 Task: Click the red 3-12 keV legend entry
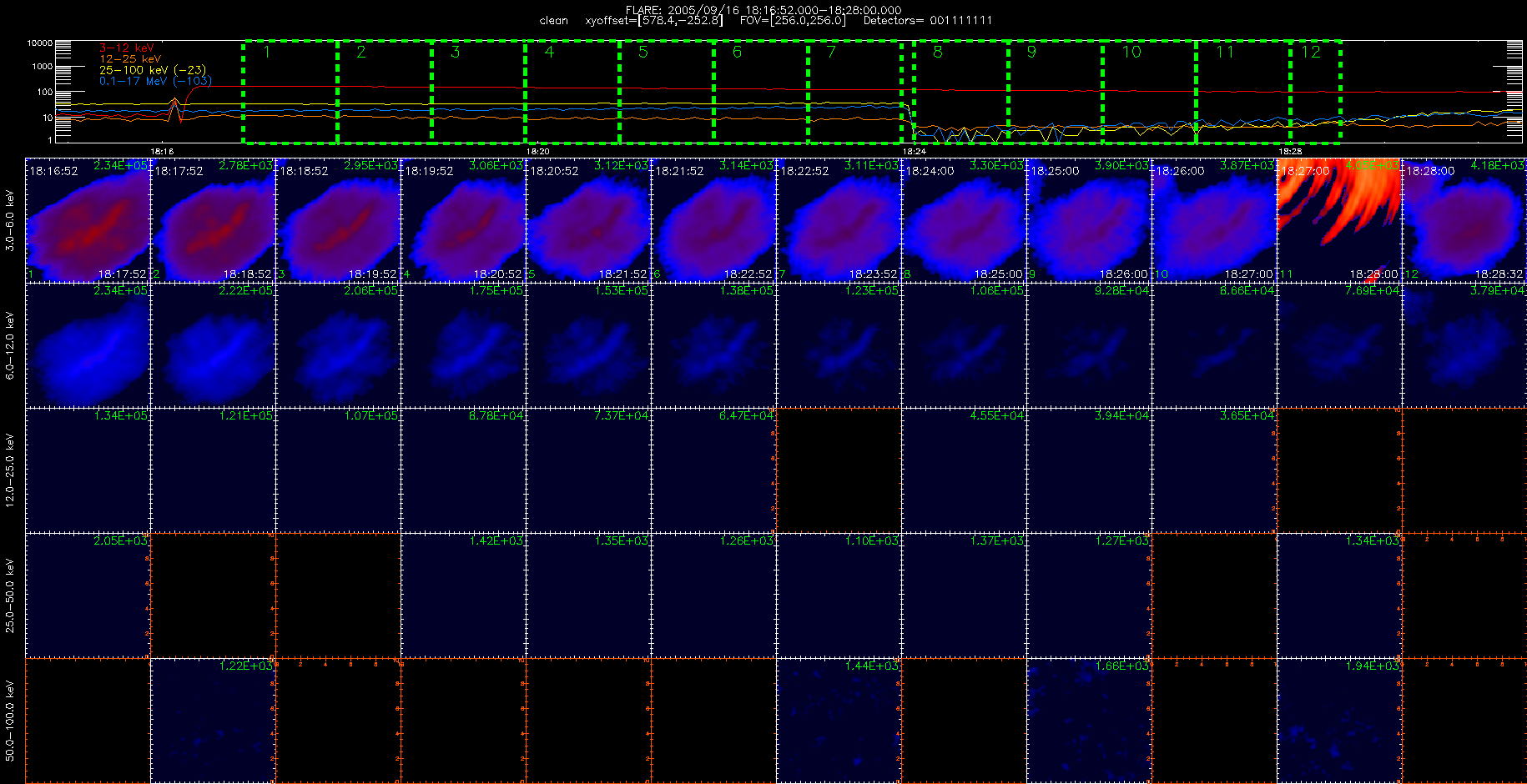[127, 48]
